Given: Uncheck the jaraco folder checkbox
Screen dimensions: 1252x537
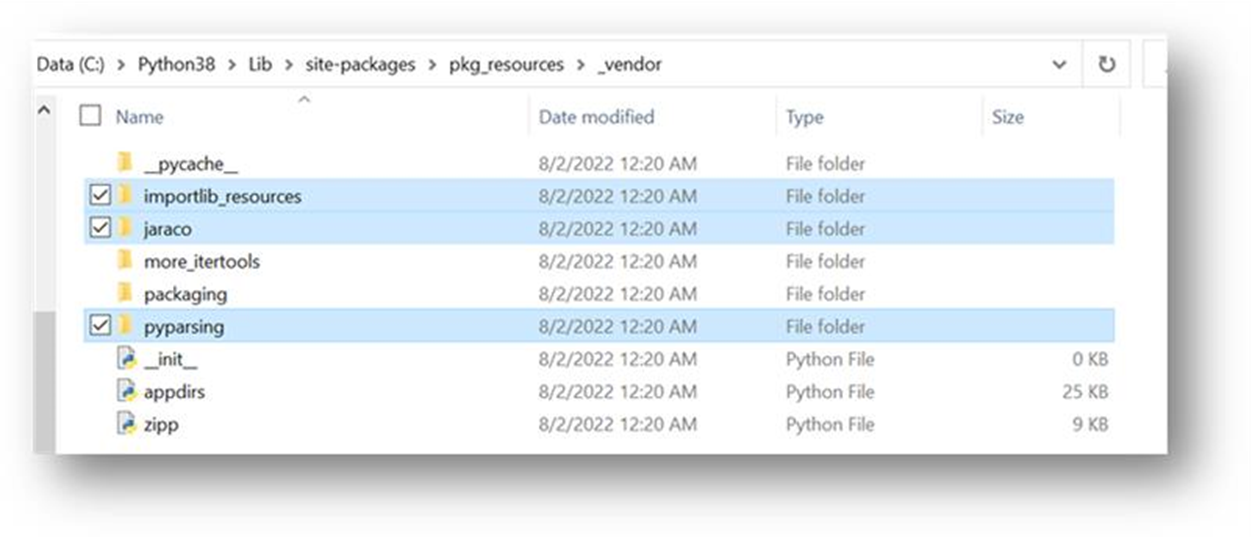Looking at the screenshot, I should pyautogui.click(x=99, y=229).
